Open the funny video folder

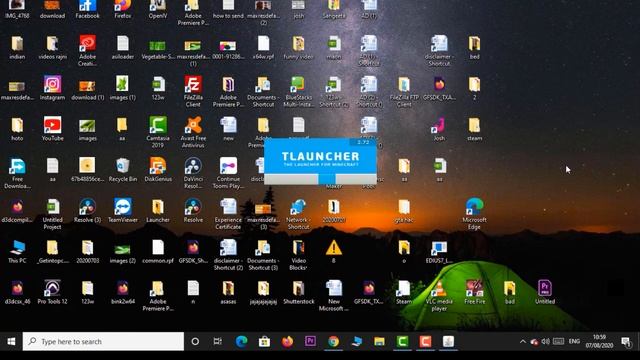[x=298, y=47]
